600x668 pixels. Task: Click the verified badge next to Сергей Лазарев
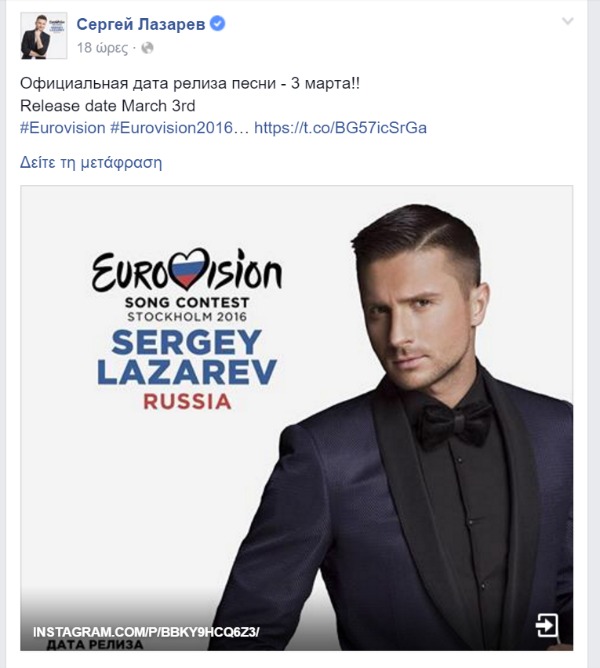pyautogui.click(x=218, y=24)
